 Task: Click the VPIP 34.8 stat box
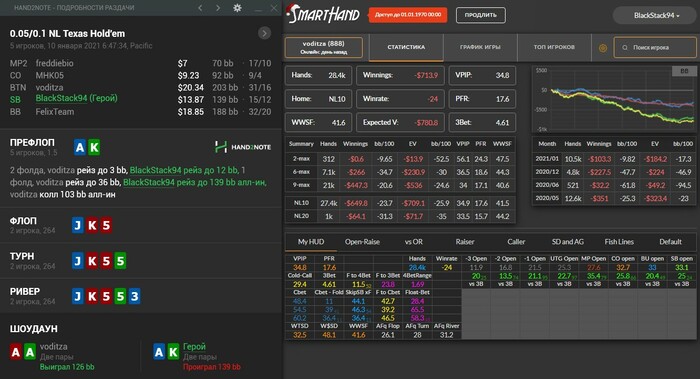point(482,75)
